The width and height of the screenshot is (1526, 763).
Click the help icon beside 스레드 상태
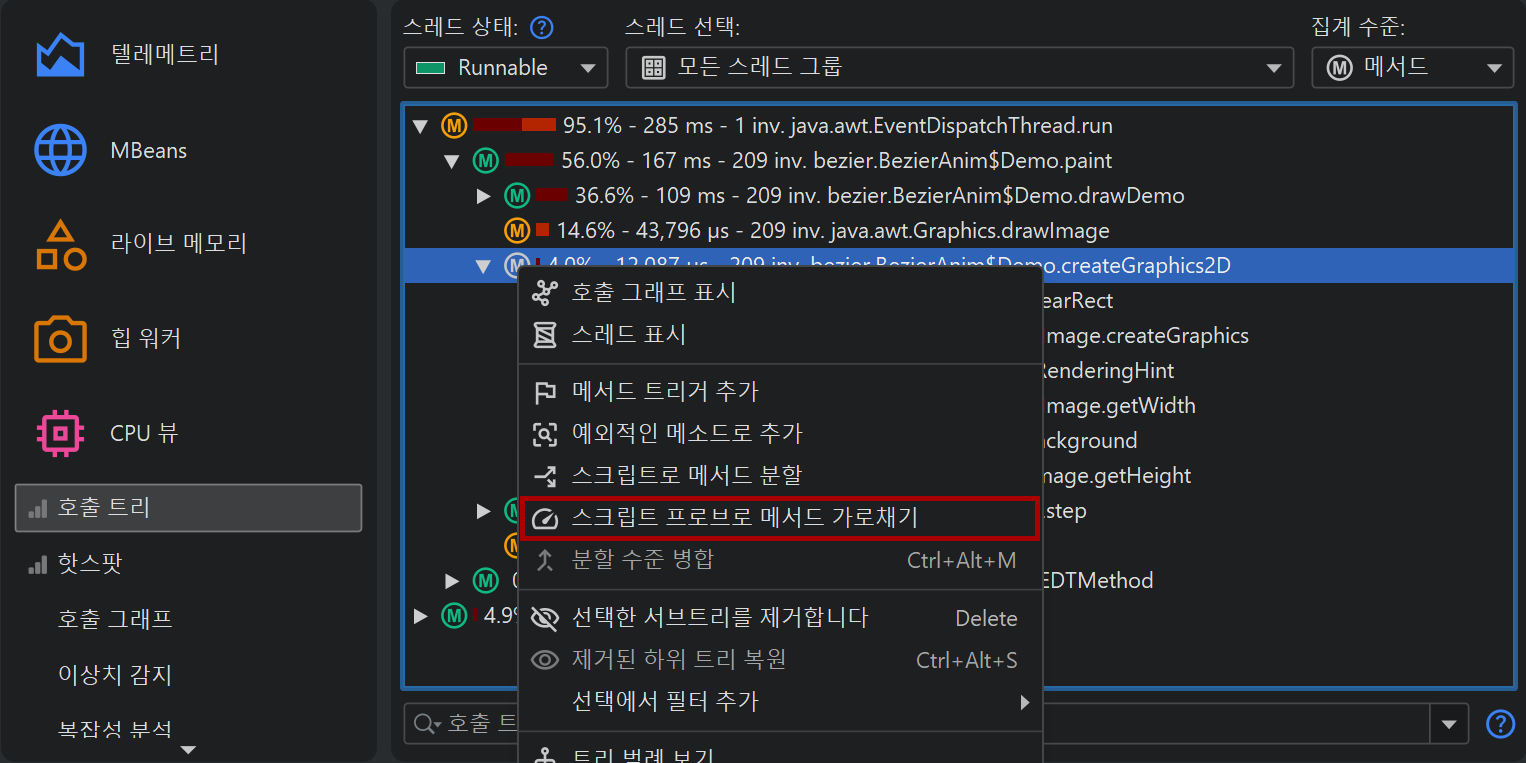542,27
